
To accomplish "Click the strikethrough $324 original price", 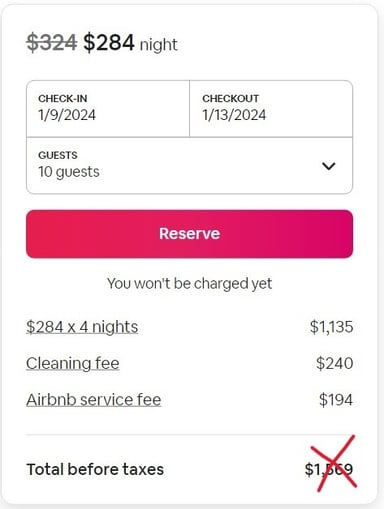I will point(52,43).
